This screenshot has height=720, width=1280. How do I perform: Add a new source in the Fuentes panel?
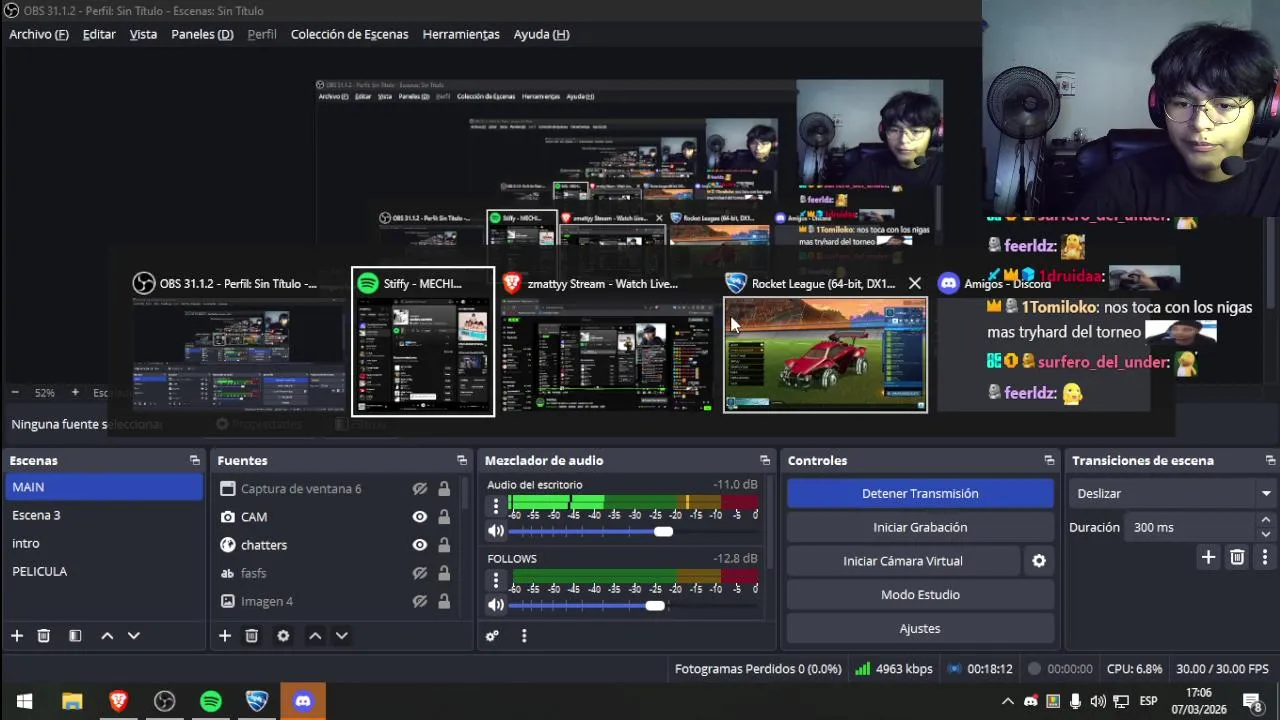pyautogui.click(x=225, y=636)
